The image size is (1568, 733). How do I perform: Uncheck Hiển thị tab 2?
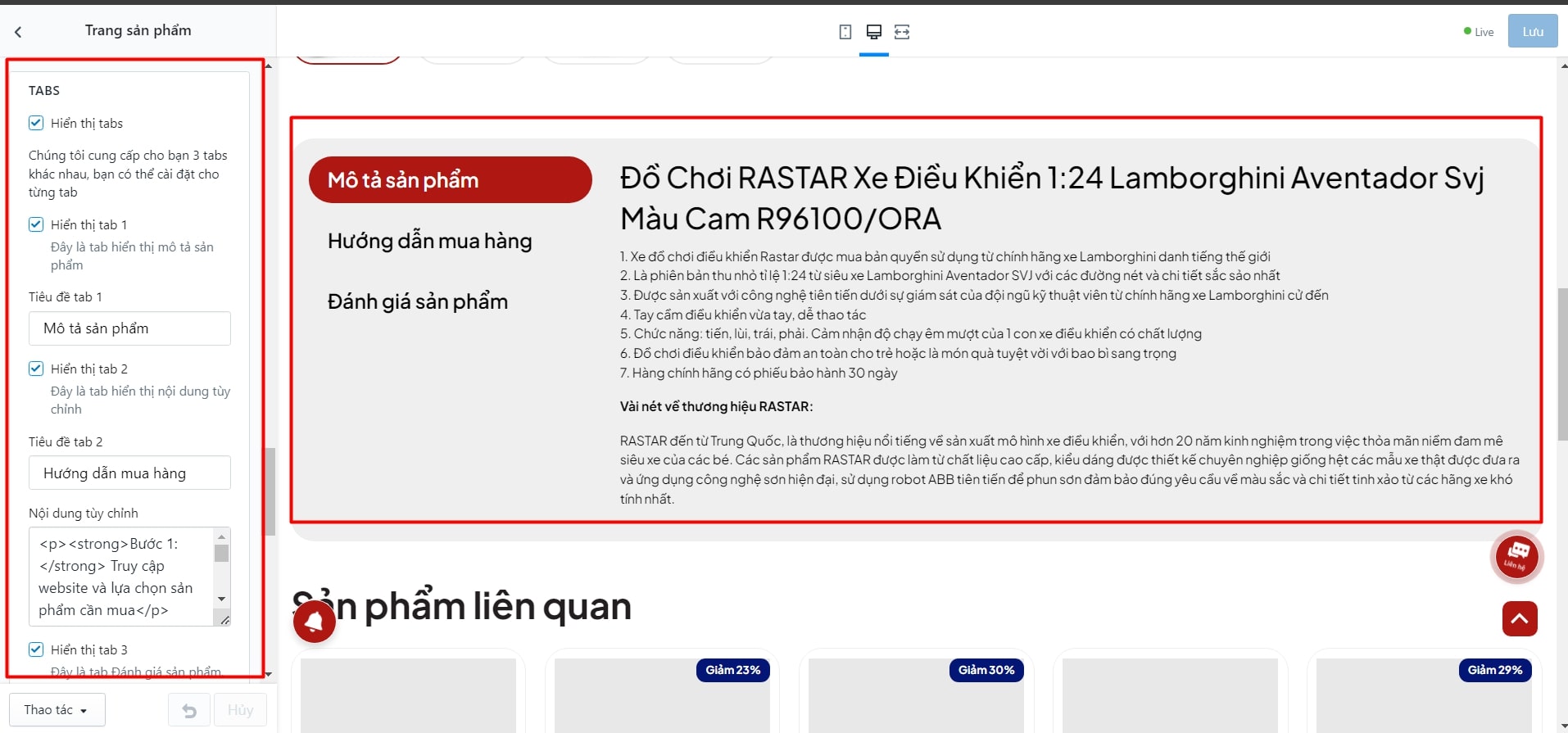[36, 369]
